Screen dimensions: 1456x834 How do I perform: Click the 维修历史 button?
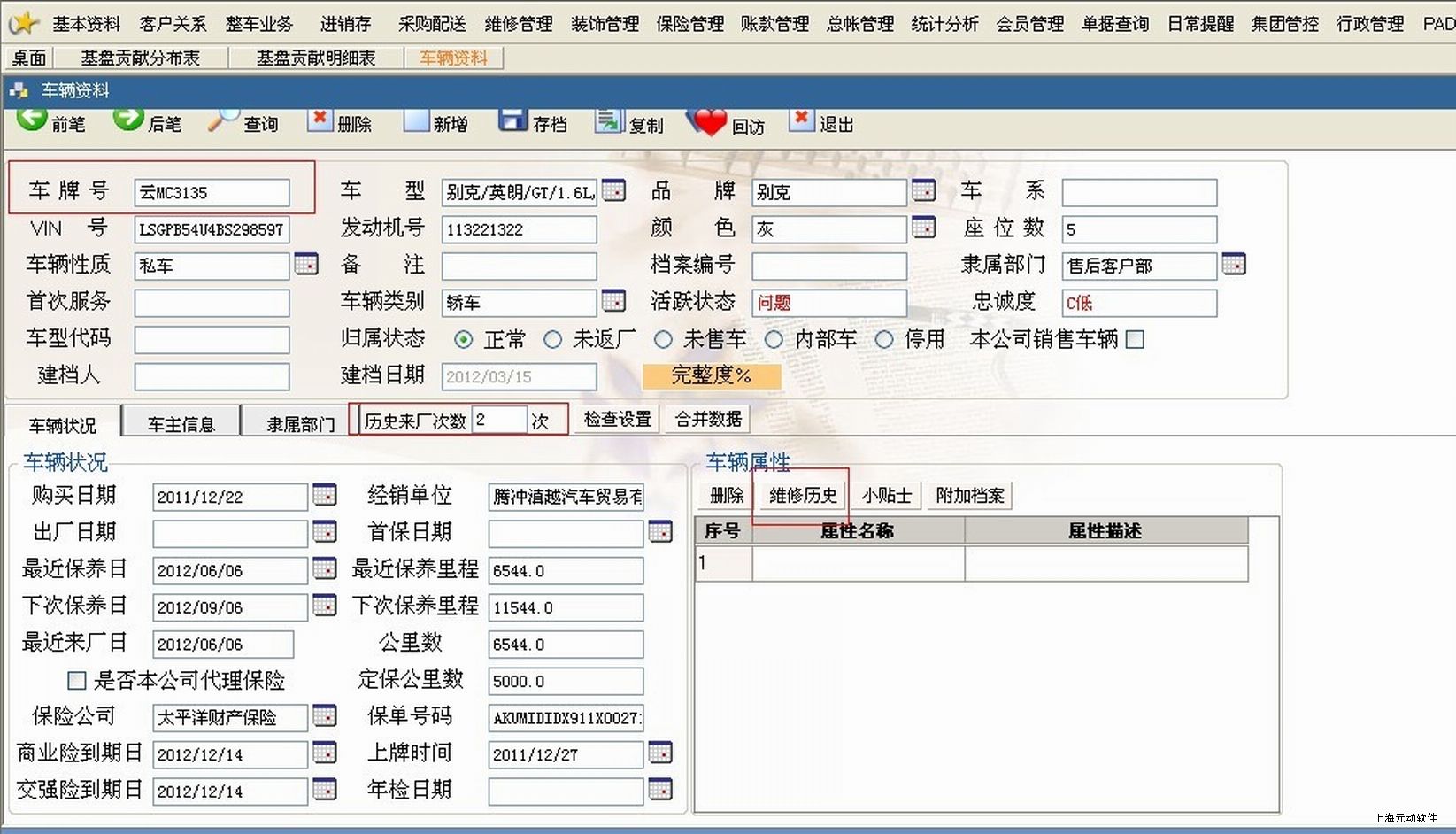803,496
